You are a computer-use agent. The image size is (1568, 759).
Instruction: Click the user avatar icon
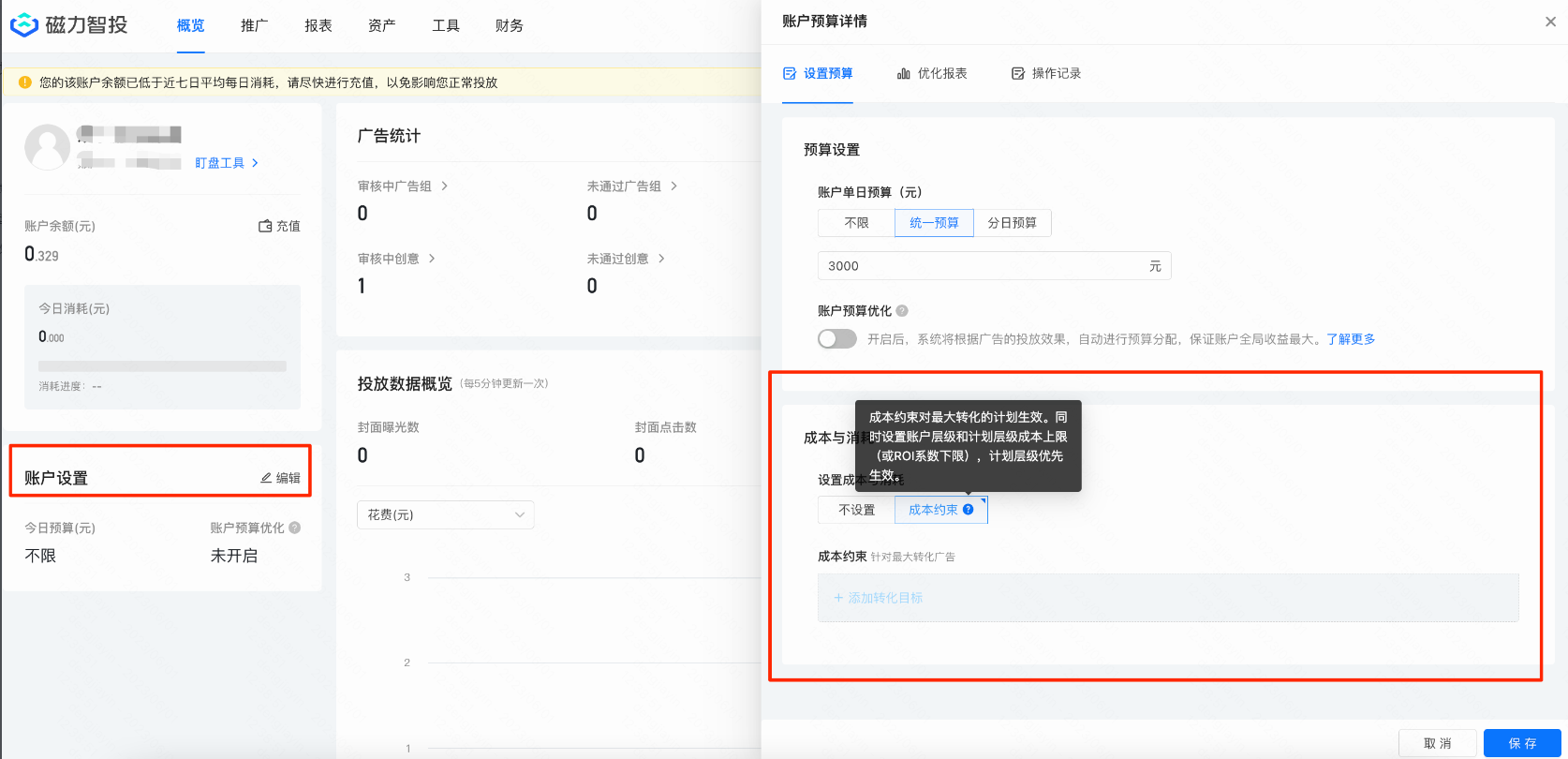click(x=47, y=147)
